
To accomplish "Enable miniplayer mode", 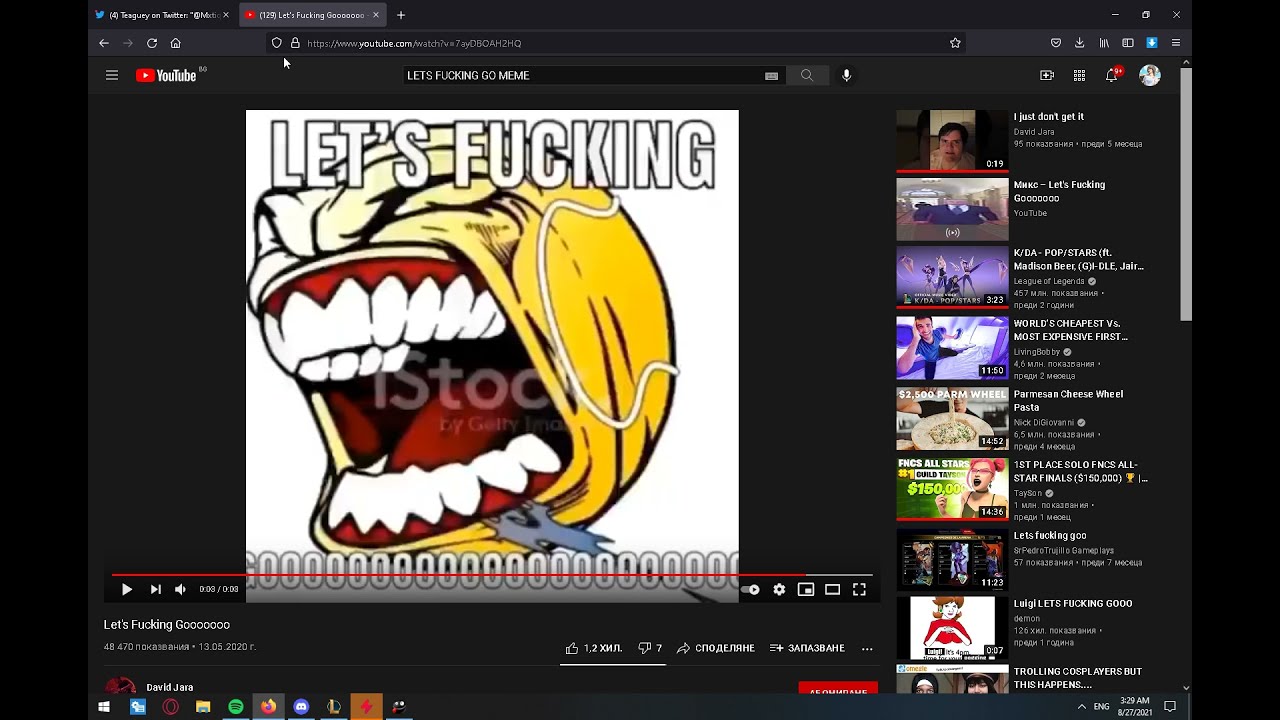I will [805, 590].
